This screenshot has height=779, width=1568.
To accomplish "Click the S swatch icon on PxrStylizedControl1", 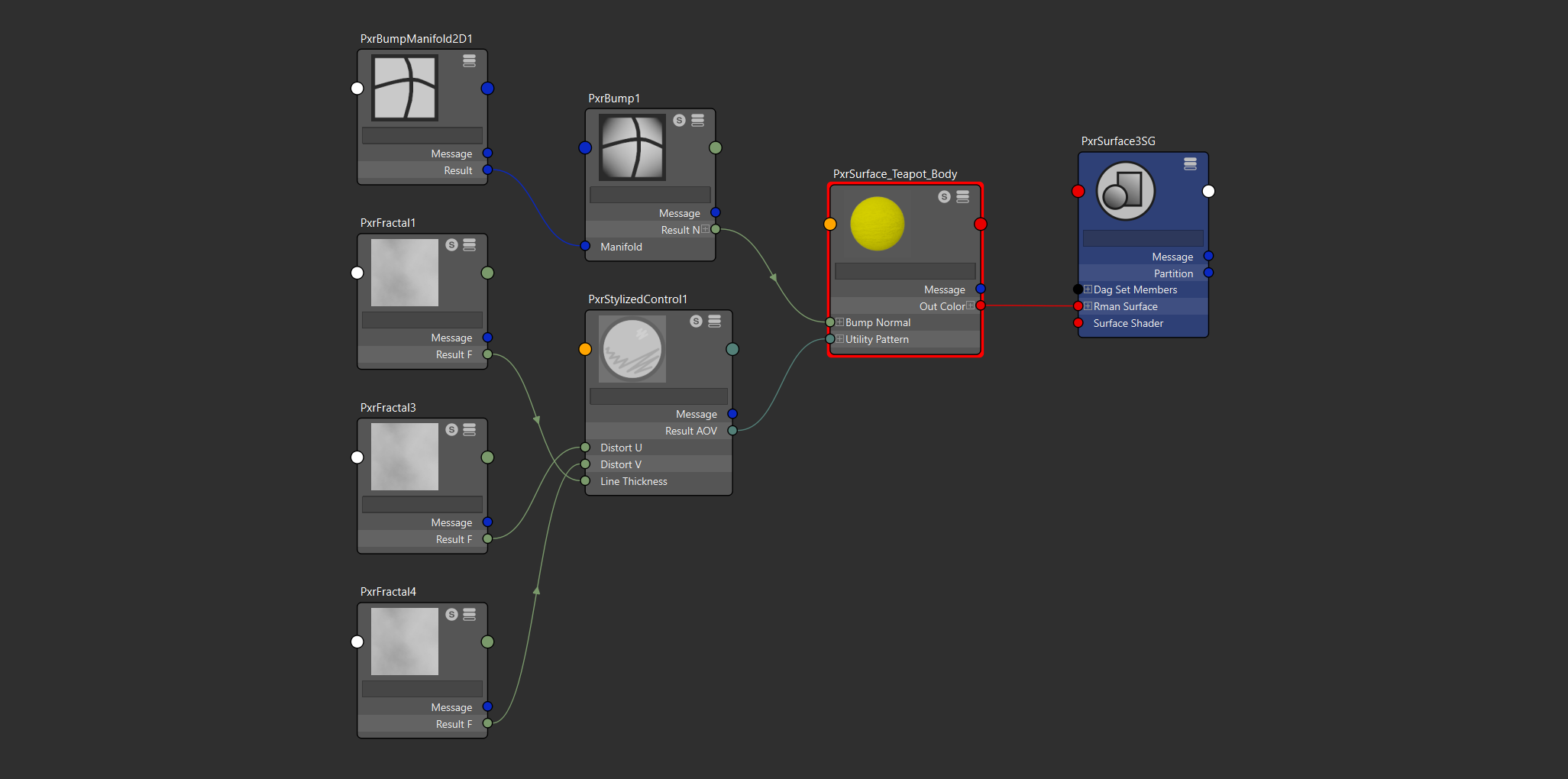I will pos(696,322).
